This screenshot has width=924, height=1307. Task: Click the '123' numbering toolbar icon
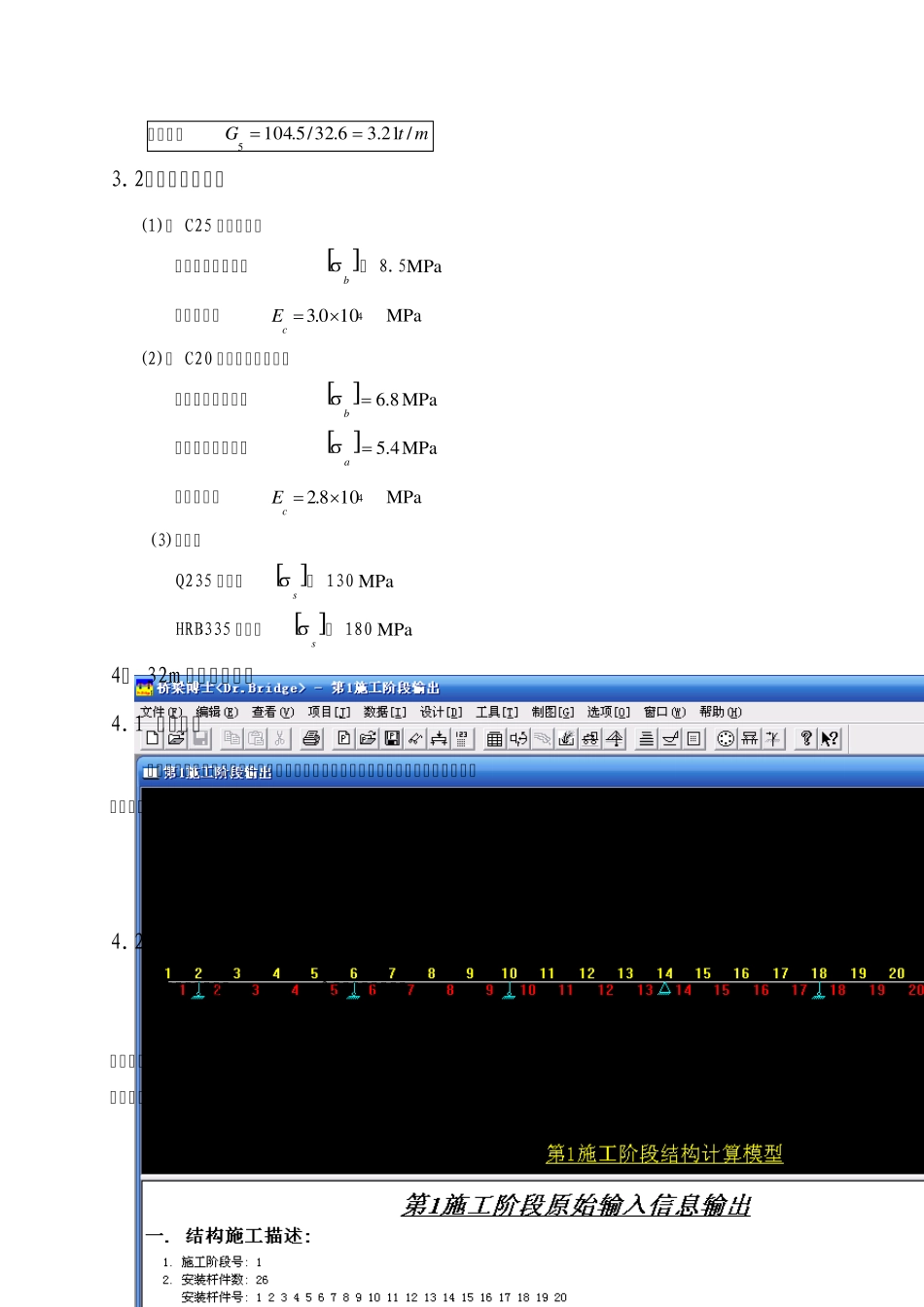[x=463, y=739]
